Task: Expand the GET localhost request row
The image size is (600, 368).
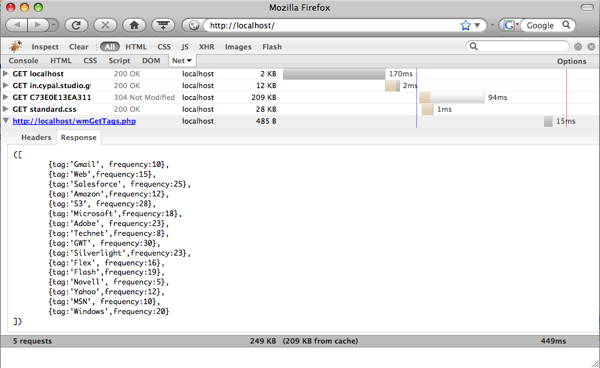Action: coord(6,73)
